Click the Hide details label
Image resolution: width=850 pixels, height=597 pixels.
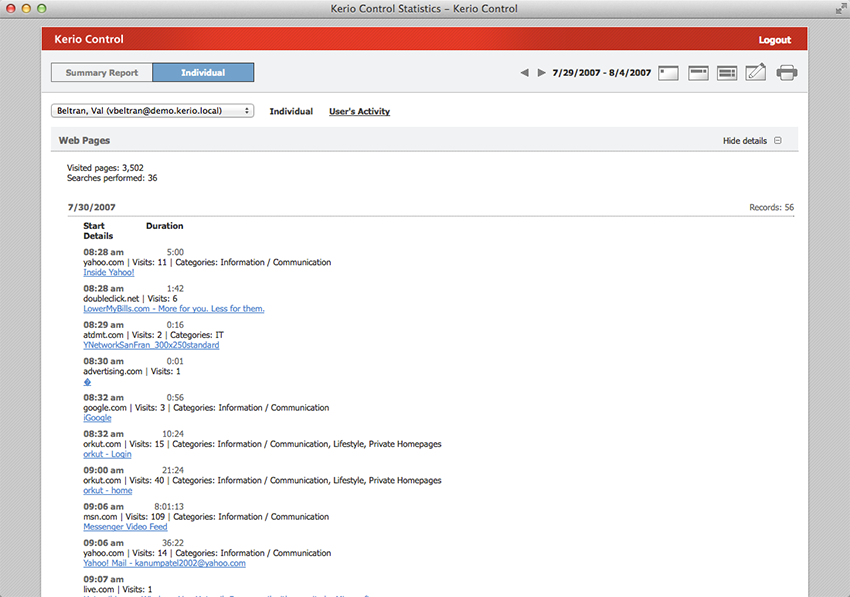coord(745,140)
